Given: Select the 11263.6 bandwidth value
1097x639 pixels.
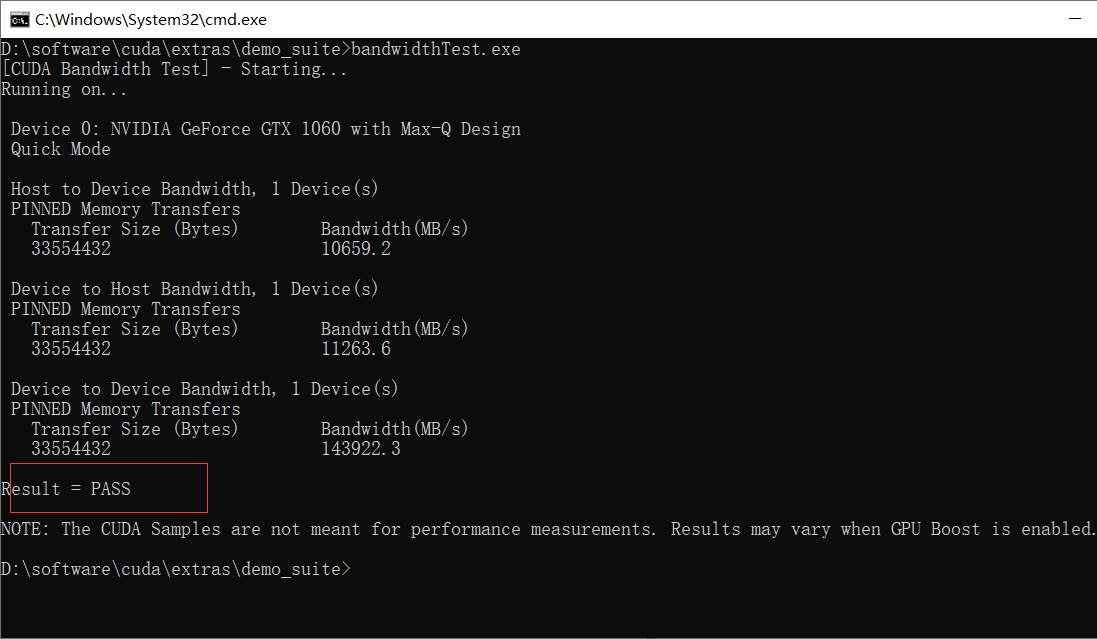Looking at the screenshot, I should (355, 348).
